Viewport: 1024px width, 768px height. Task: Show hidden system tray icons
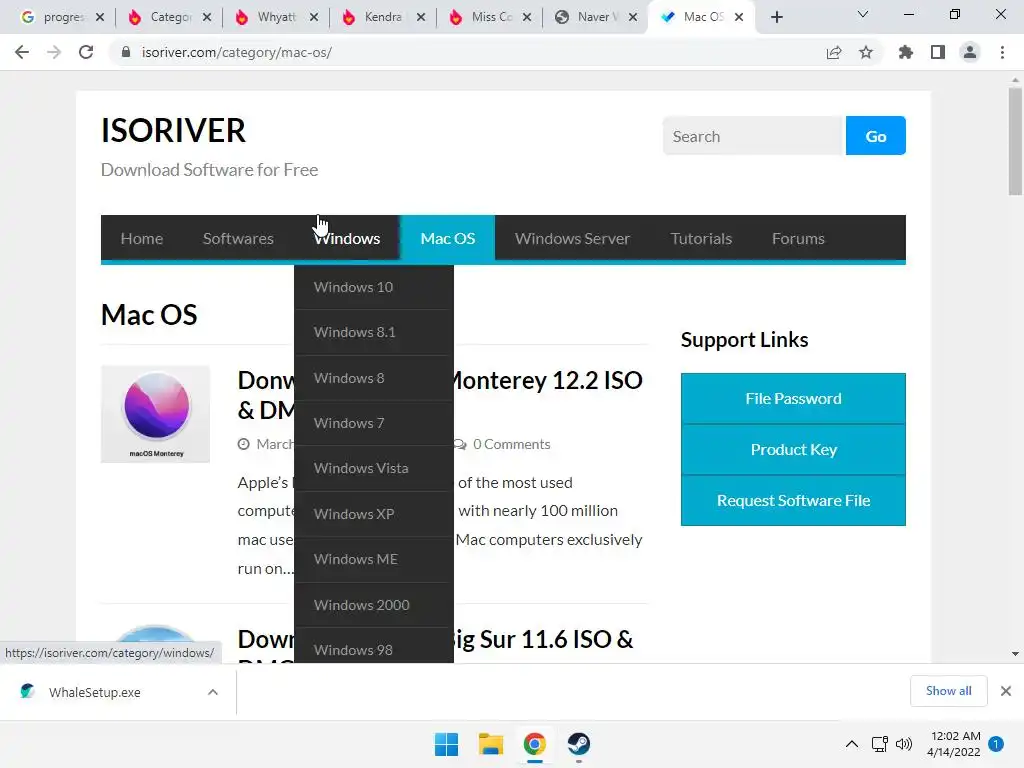coord(852,744)
